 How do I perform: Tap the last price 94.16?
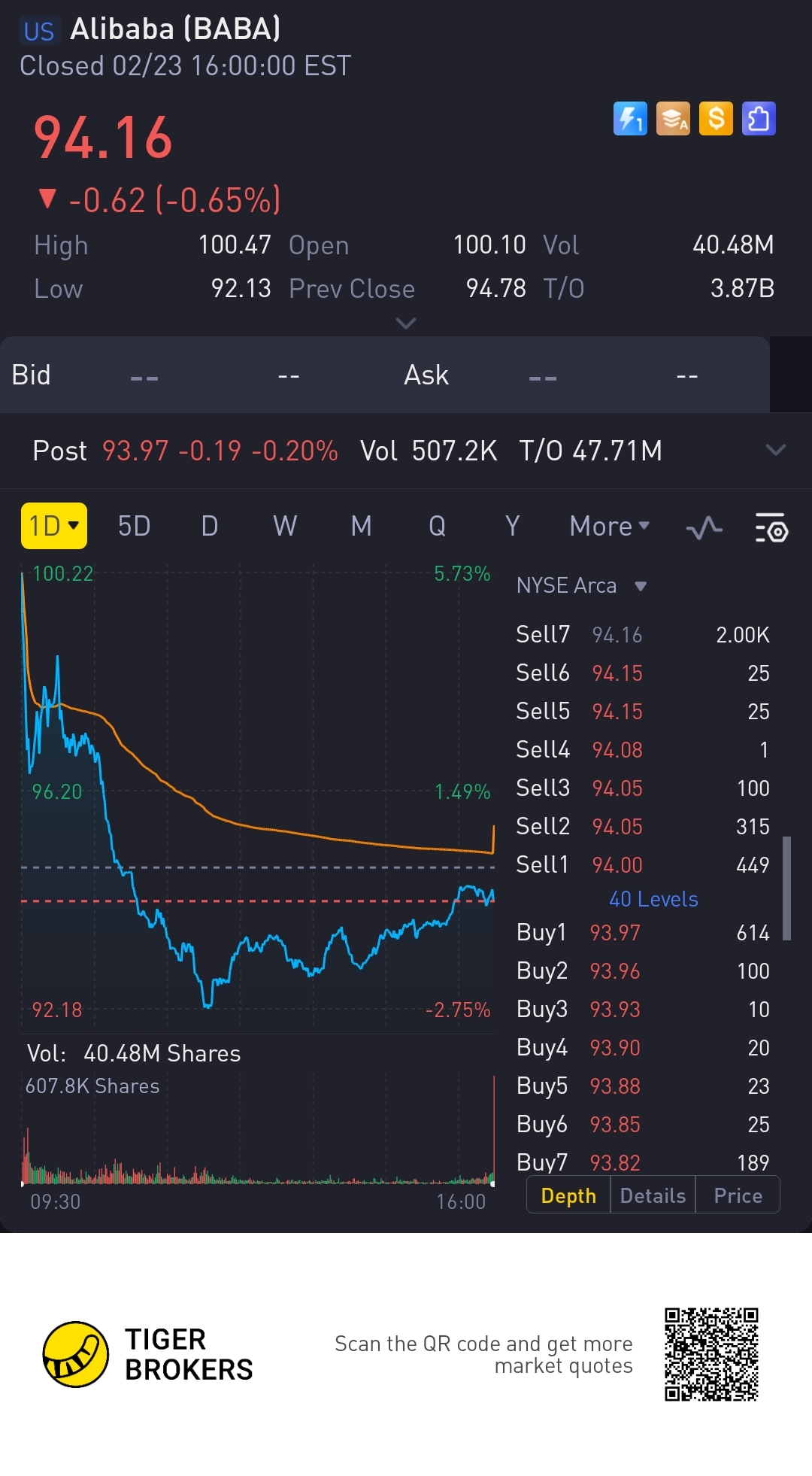103,138
